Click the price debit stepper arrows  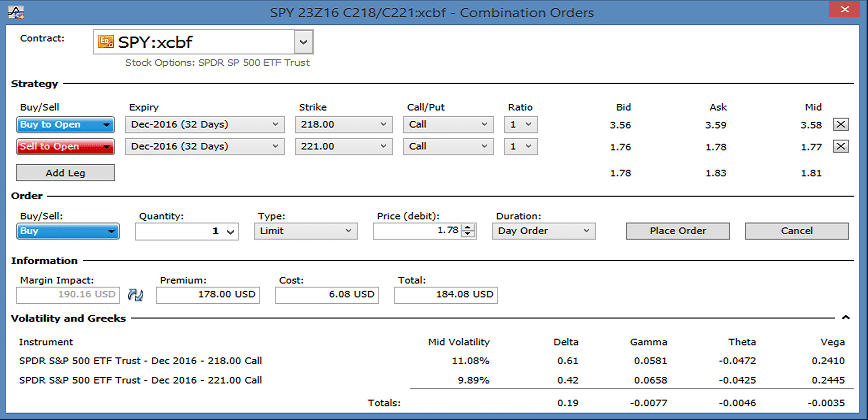[x=469, y=231]
